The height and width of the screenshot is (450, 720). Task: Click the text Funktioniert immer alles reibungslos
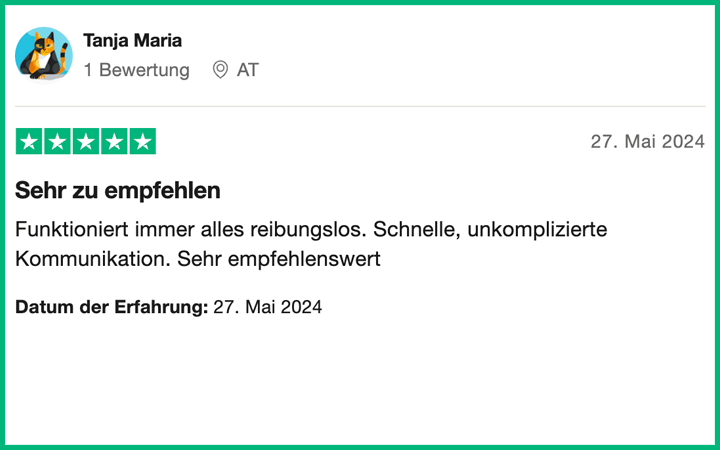(x=191, y=230)
